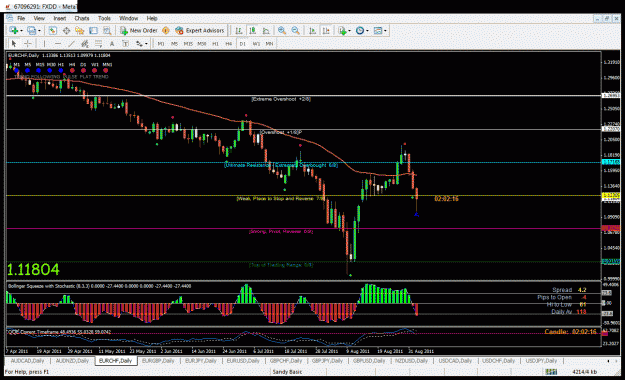Click the connection status bars icon
The height and width of the screenshot is (380, 625).
click(551, 372)
